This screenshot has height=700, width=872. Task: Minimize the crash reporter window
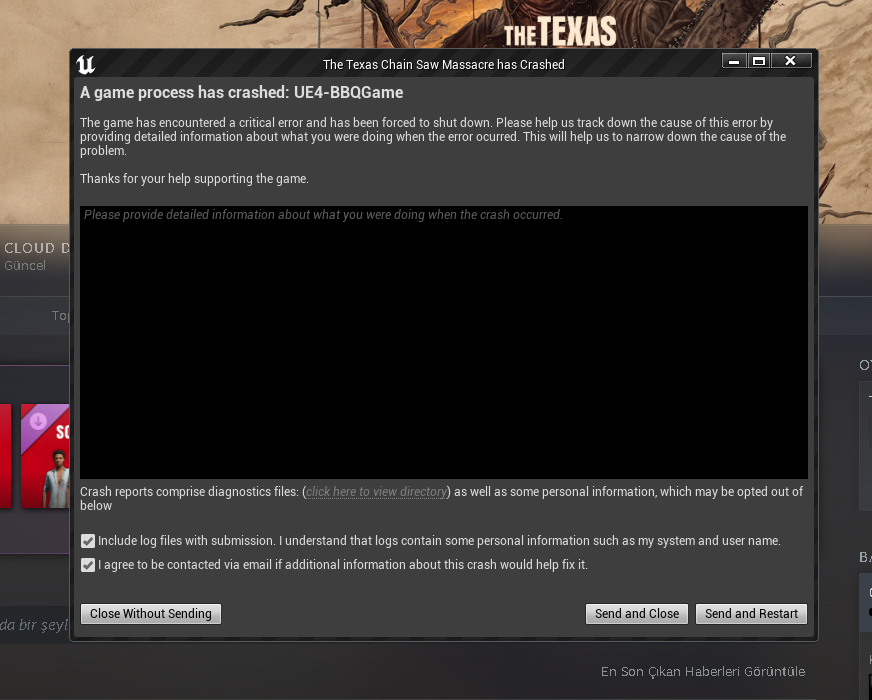pos(734,61)
